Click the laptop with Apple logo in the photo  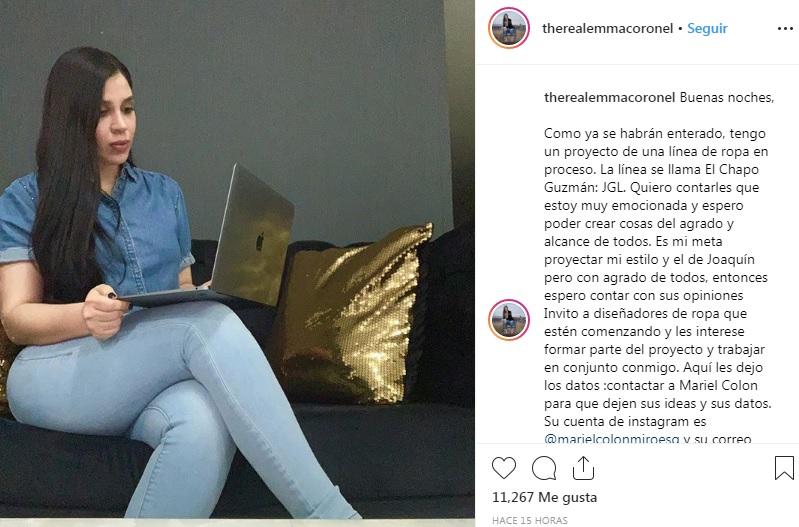(x=224, y=245)
